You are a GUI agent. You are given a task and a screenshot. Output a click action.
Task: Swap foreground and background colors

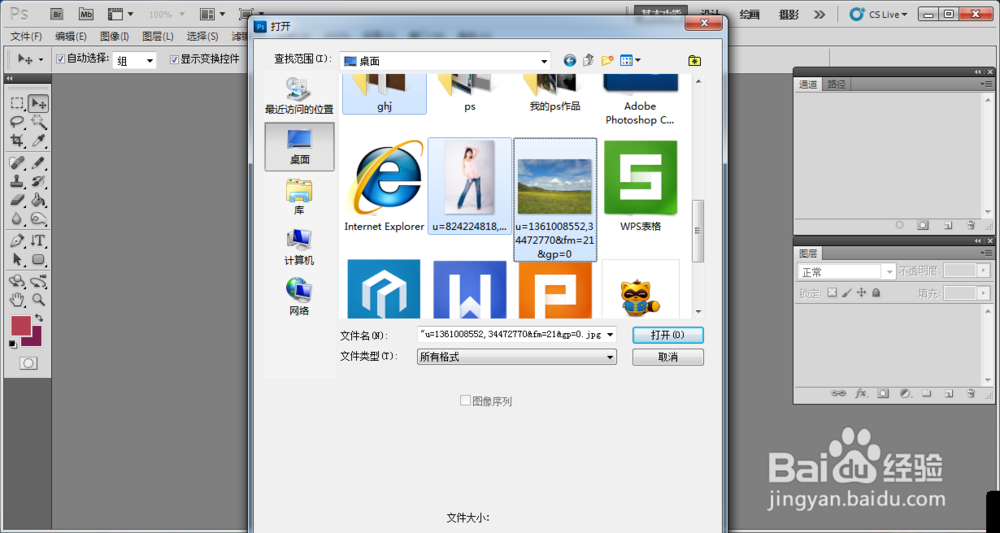[40, 318]
